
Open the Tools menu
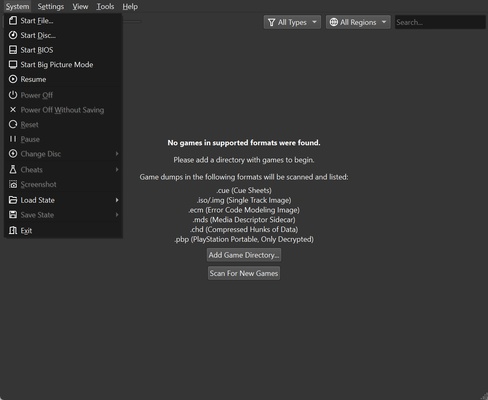click(x=105, y=7)
